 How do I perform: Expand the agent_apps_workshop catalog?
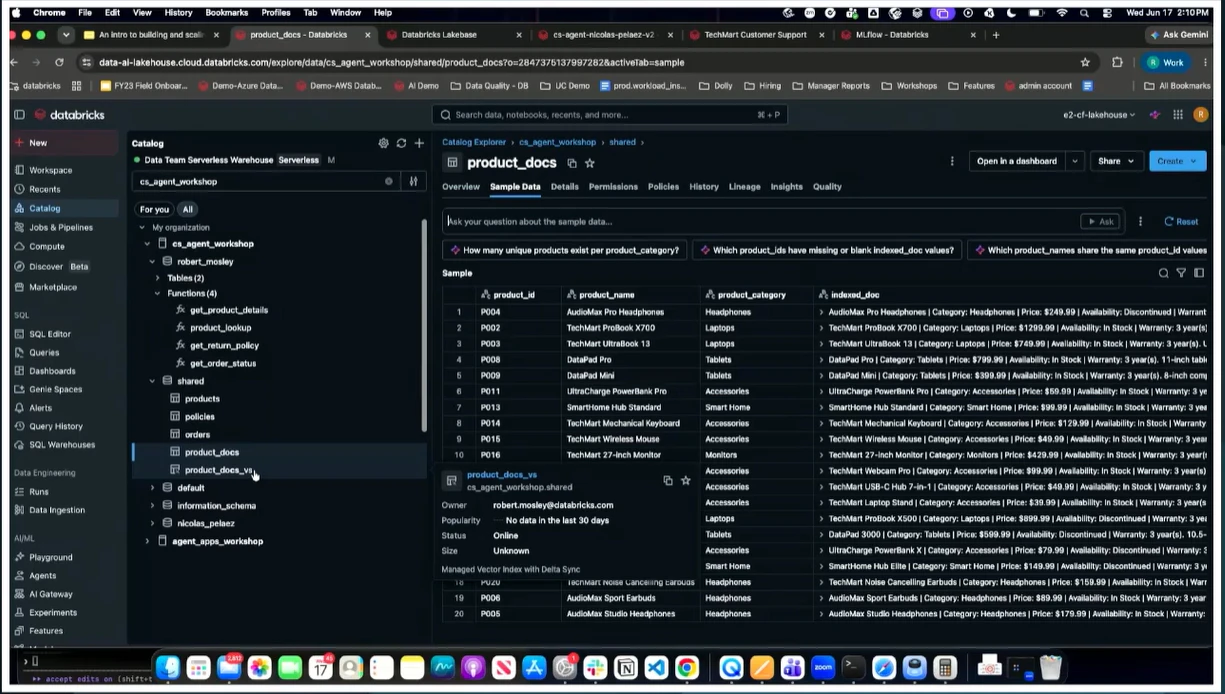[x=147, y=541]
